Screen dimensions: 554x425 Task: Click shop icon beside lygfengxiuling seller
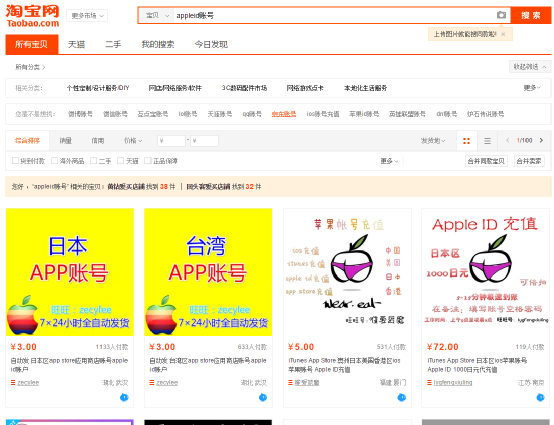pyautogui.click(x=430, y=382)
